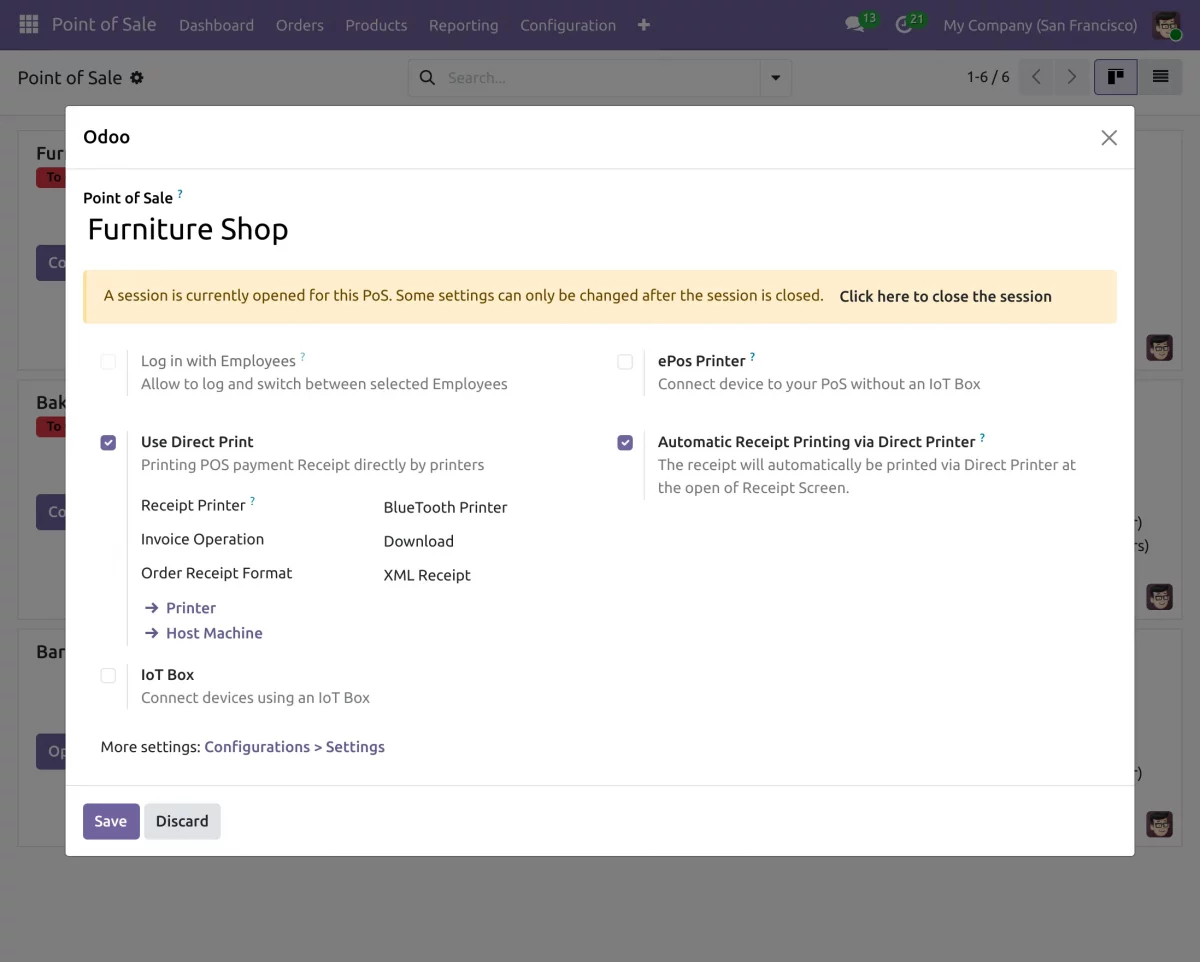
Task: Switch to Kanban view icon
Action: [1115, 77]
